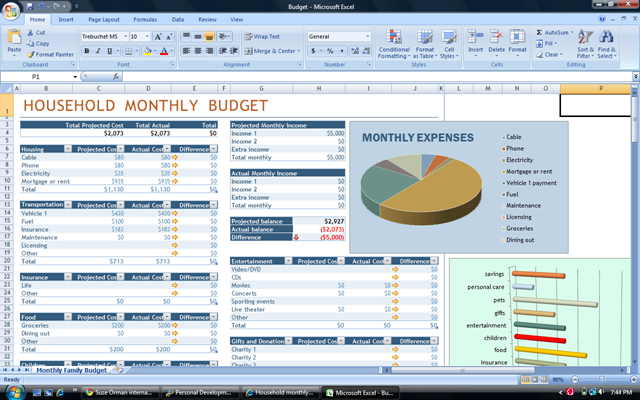The height and width of the screenshot is (400, 640).
Task: Click the Fill down icon
Action: tap(539, 43)
